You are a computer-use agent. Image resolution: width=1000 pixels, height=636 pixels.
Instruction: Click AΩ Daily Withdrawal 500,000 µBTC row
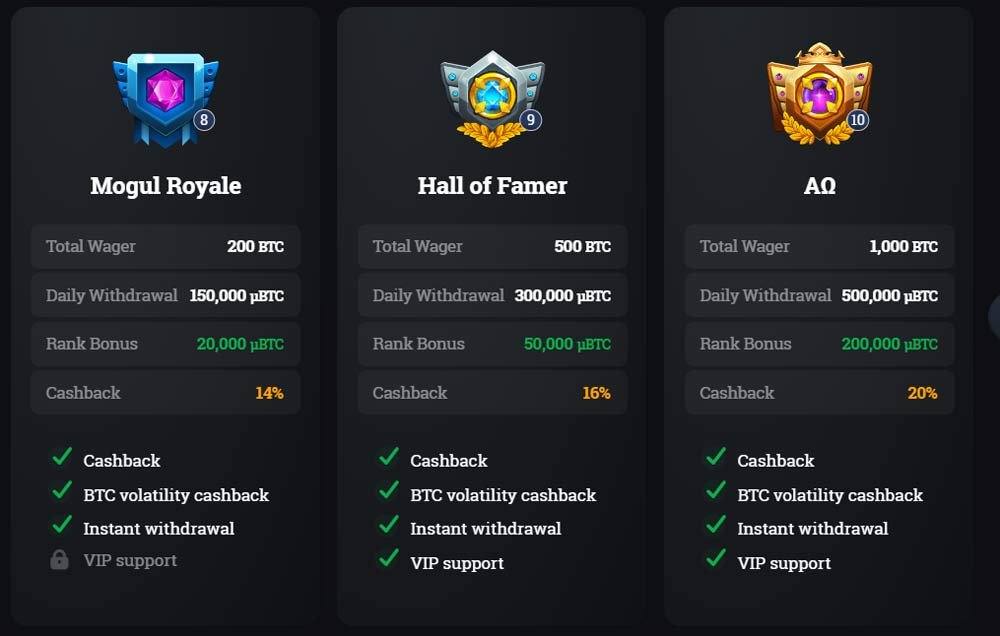tap(820, 295)
